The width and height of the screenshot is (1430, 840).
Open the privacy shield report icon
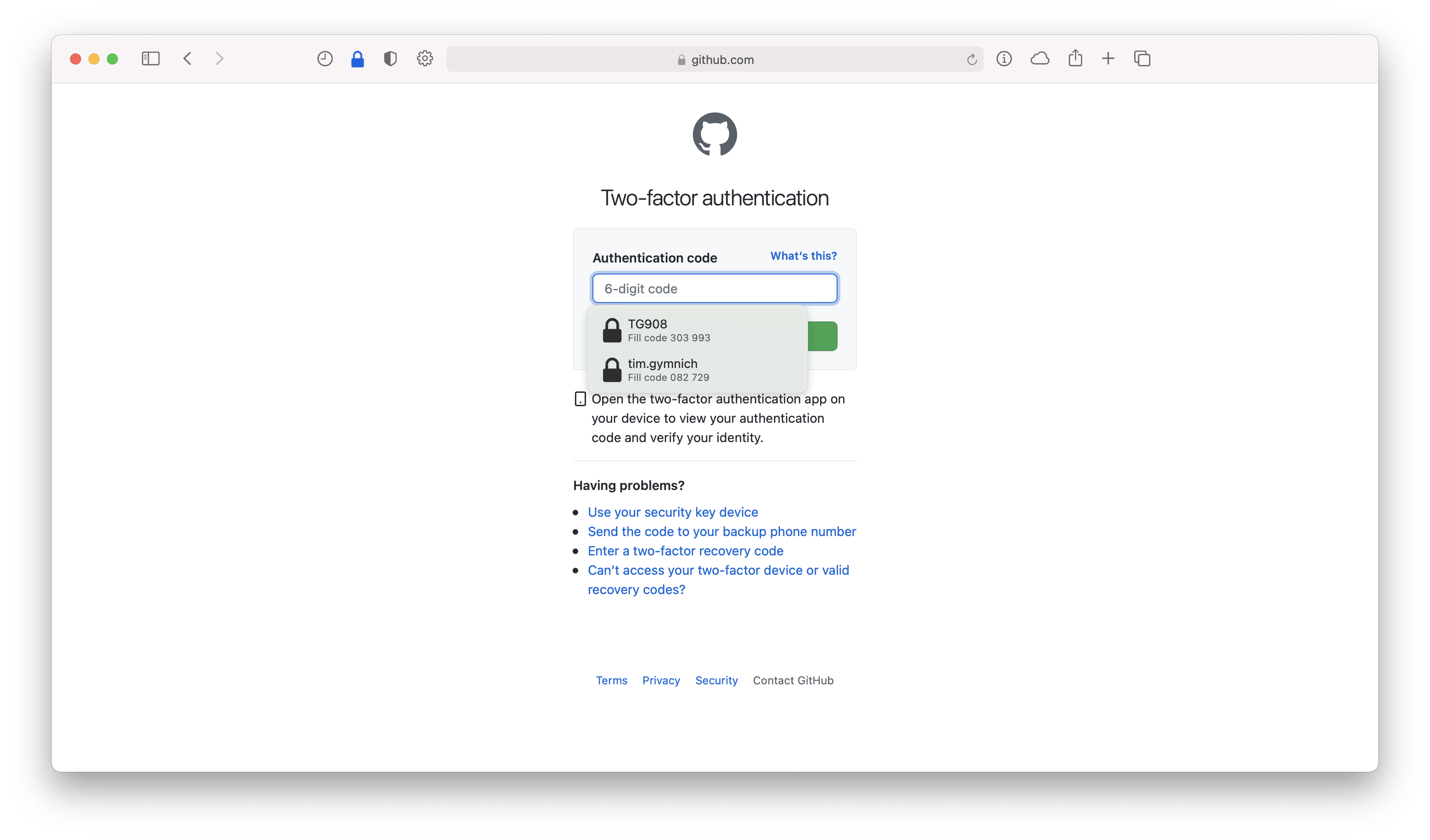[x=390, y=58]
